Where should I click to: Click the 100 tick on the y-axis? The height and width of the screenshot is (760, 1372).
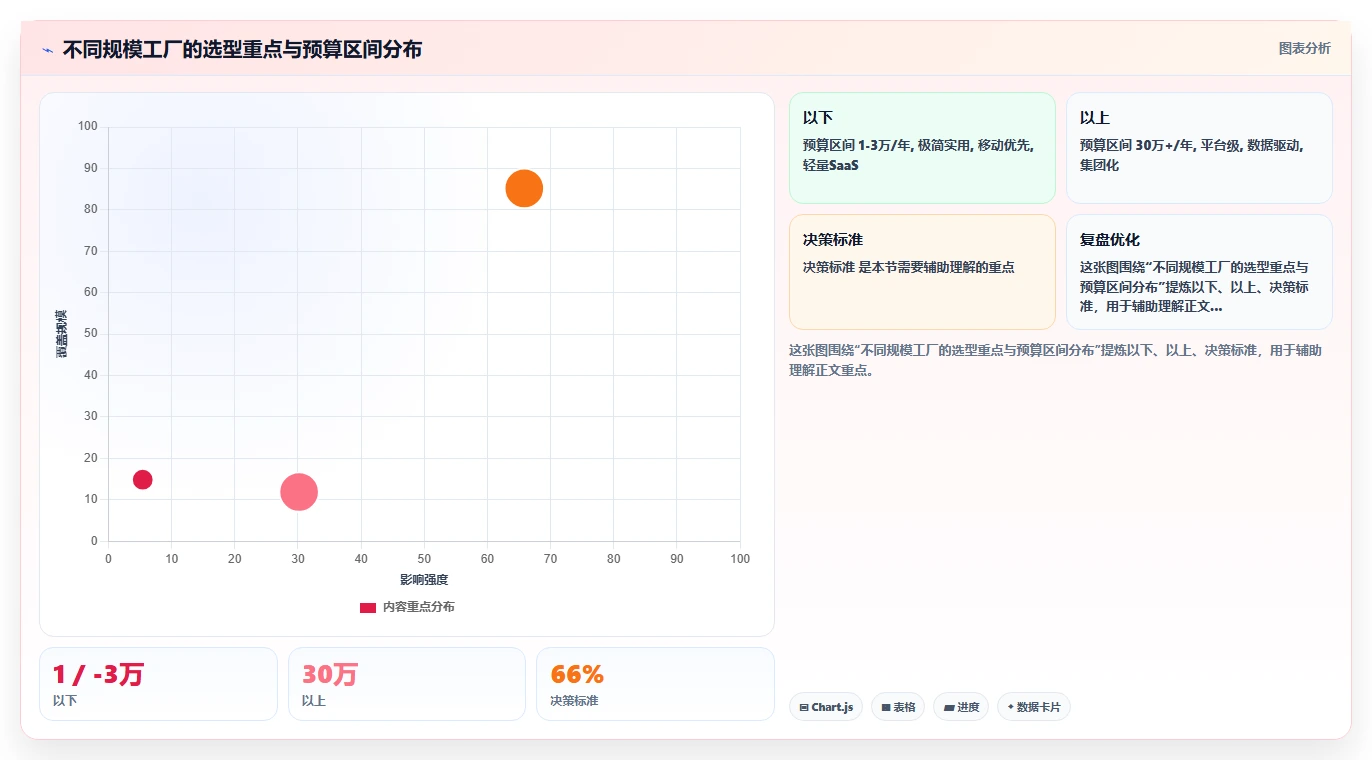click(x=88, y=126)
